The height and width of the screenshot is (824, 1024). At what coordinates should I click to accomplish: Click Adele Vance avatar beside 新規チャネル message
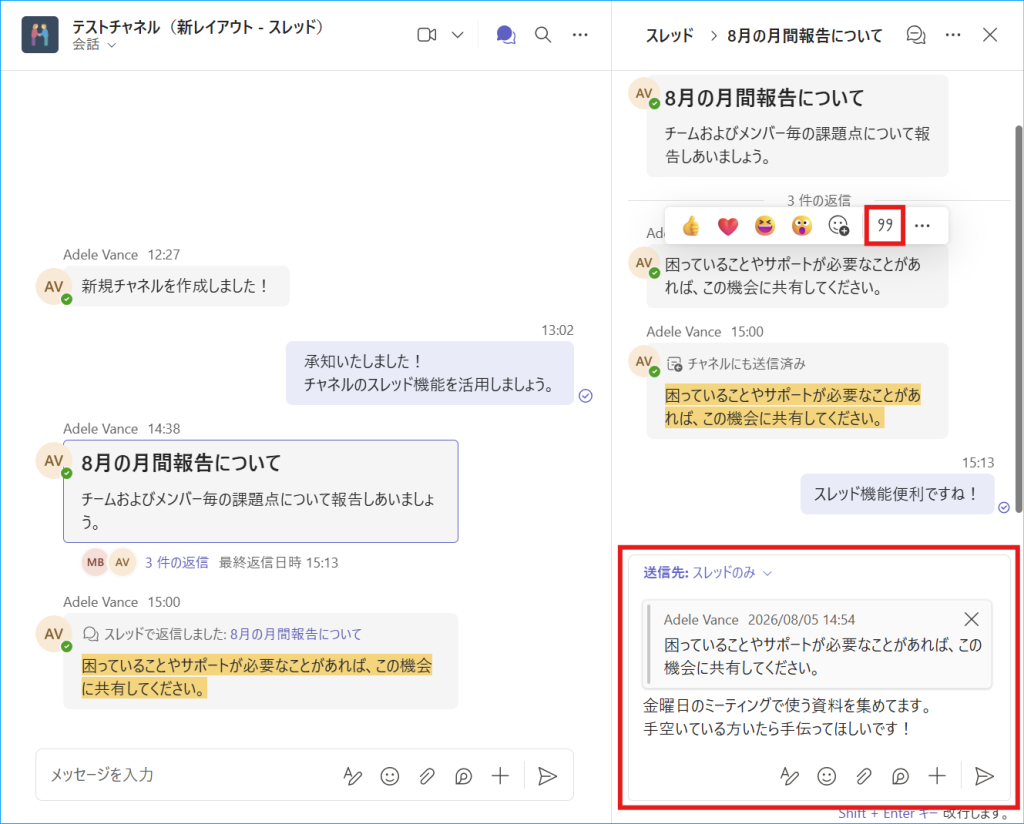(53, 286)
